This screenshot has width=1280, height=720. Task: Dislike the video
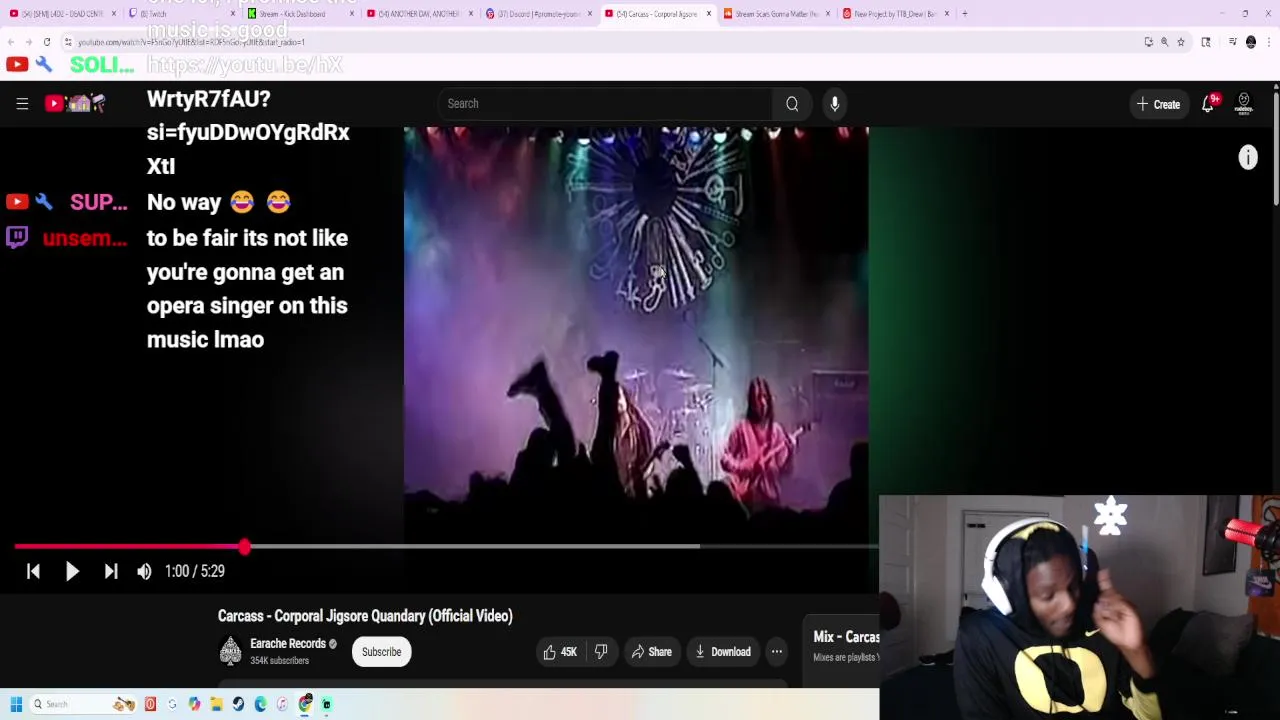(601, 652)
